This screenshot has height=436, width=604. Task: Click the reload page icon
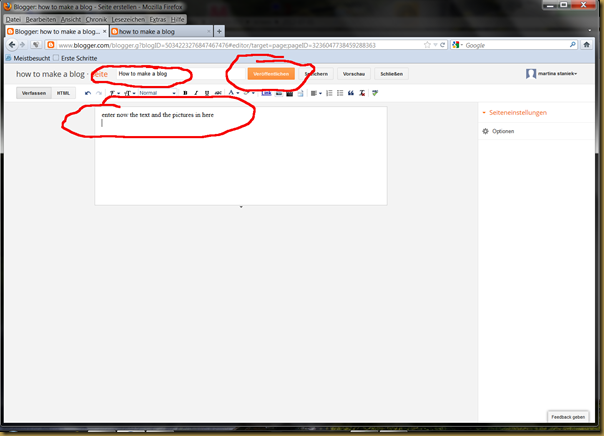point(443,45)
